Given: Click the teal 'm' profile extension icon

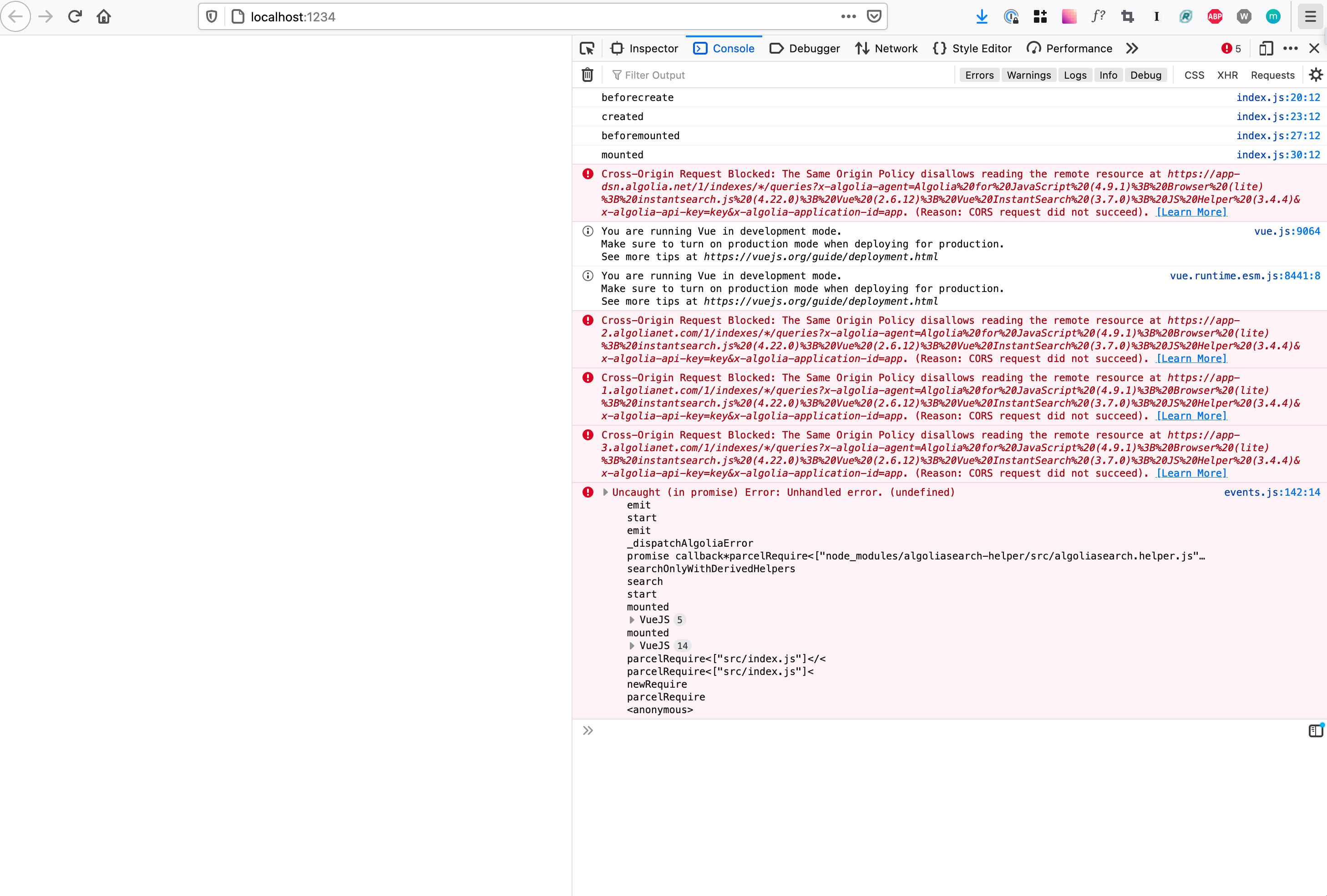Looking at the screenshot, I should pos(1273,16).
